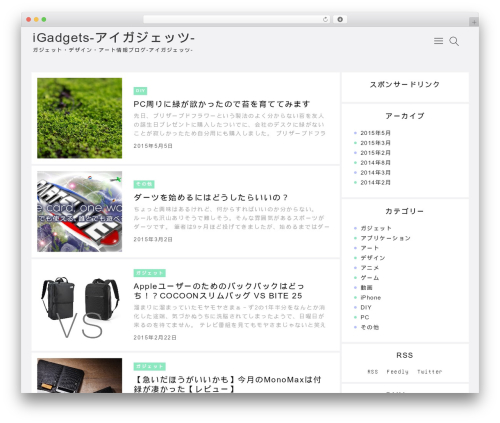Click the browser address bar
Screen dimensions: 500x423
point(236,19)
